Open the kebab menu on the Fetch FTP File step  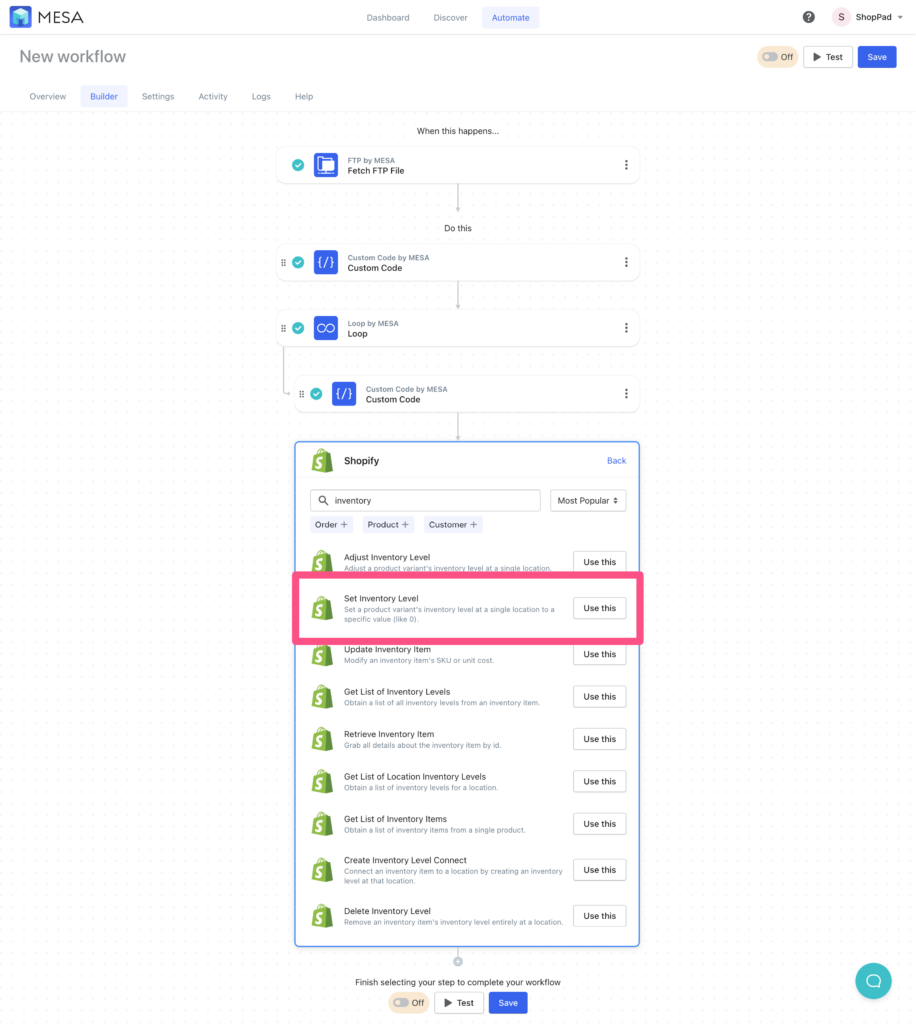626,164
